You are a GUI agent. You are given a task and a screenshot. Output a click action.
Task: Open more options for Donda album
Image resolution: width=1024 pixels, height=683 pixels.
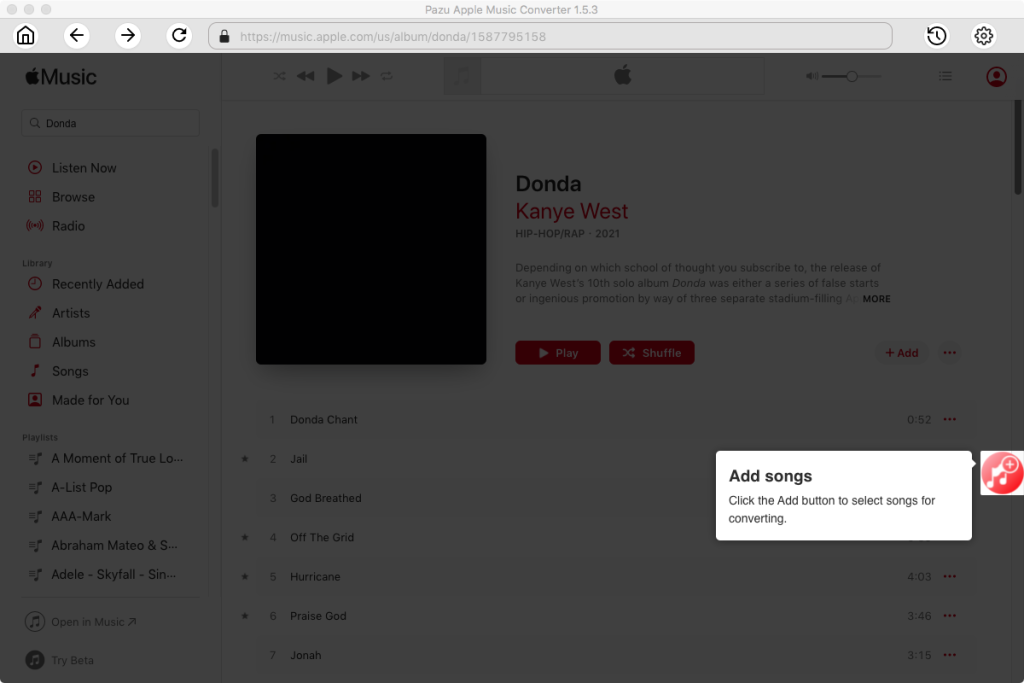click(949, 353)
